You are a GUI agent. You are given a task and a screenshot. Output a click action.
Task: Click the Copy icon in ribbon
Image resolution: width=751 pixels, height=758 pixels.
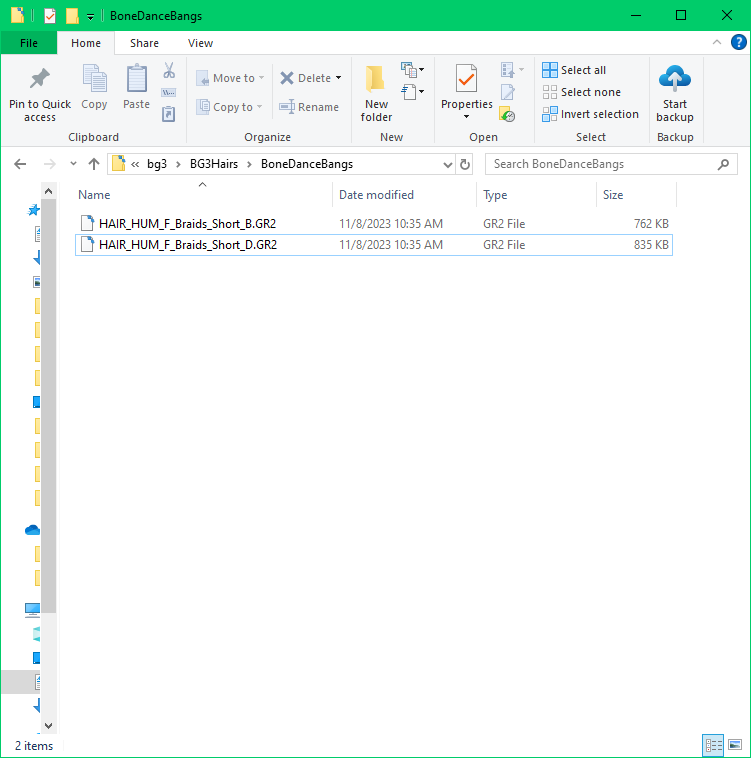[94, 80]
